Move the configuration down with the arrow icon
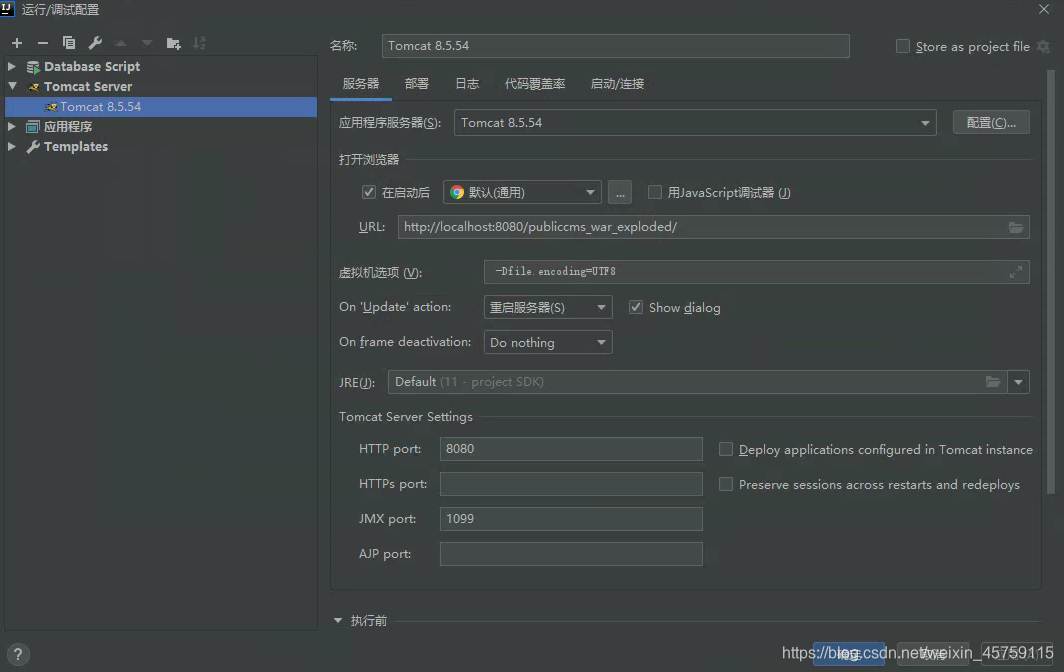Image resolution: width=1064 pixels, height=672 pixels. [147, 43]
